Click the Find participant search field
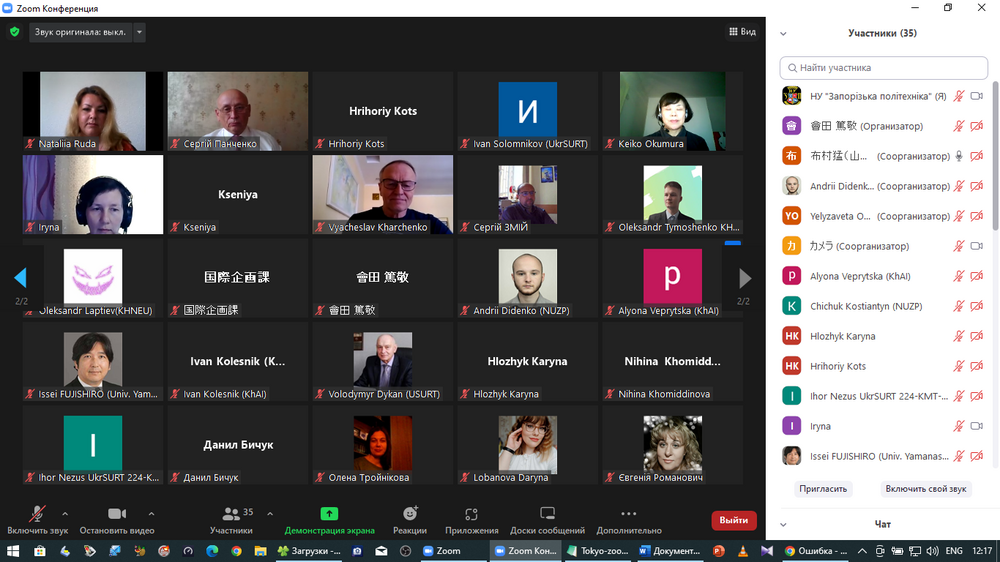Image resolution: width=1000 pixels, height=562 pixels. click(x=884, y=68)
